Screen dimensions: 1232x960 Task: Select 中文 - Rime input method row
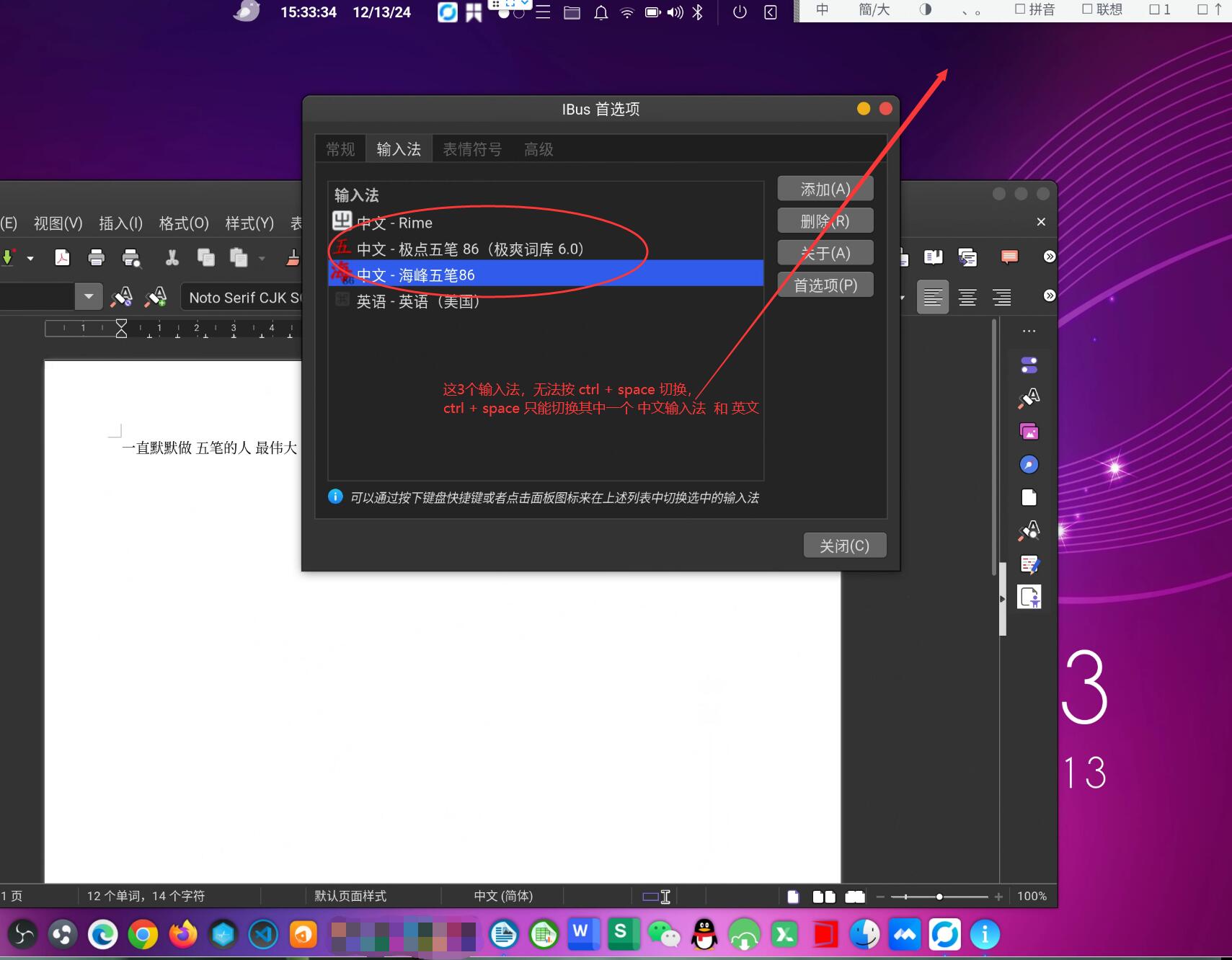(546, 223)
